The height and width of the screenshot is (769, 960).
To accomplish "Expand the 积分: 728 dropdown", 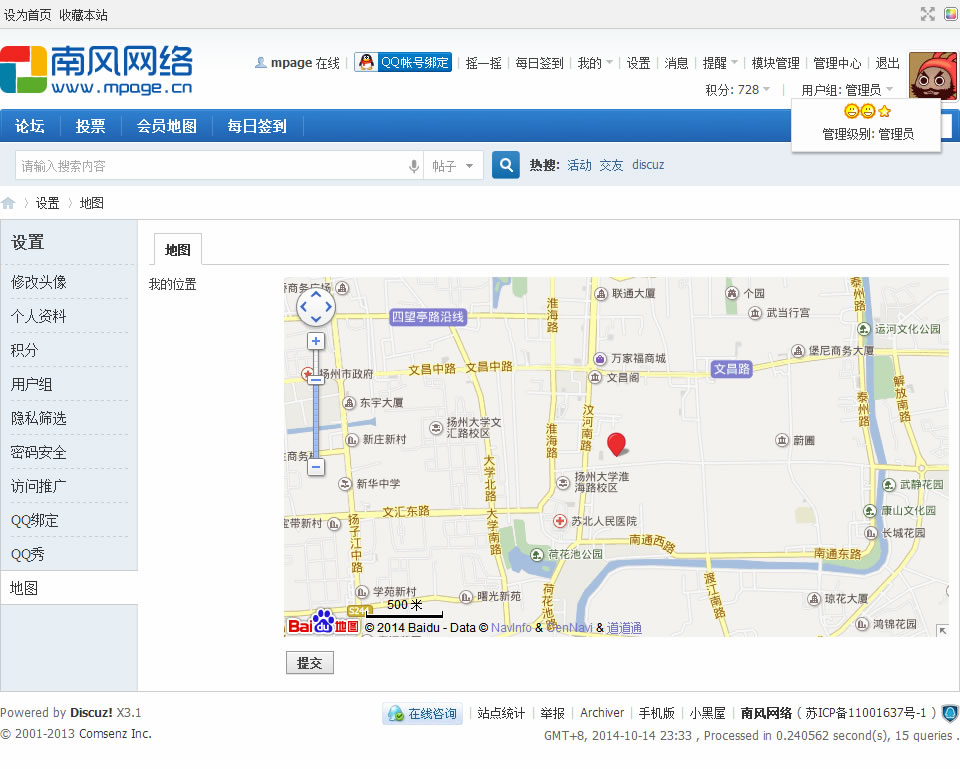I will (738, 90).
